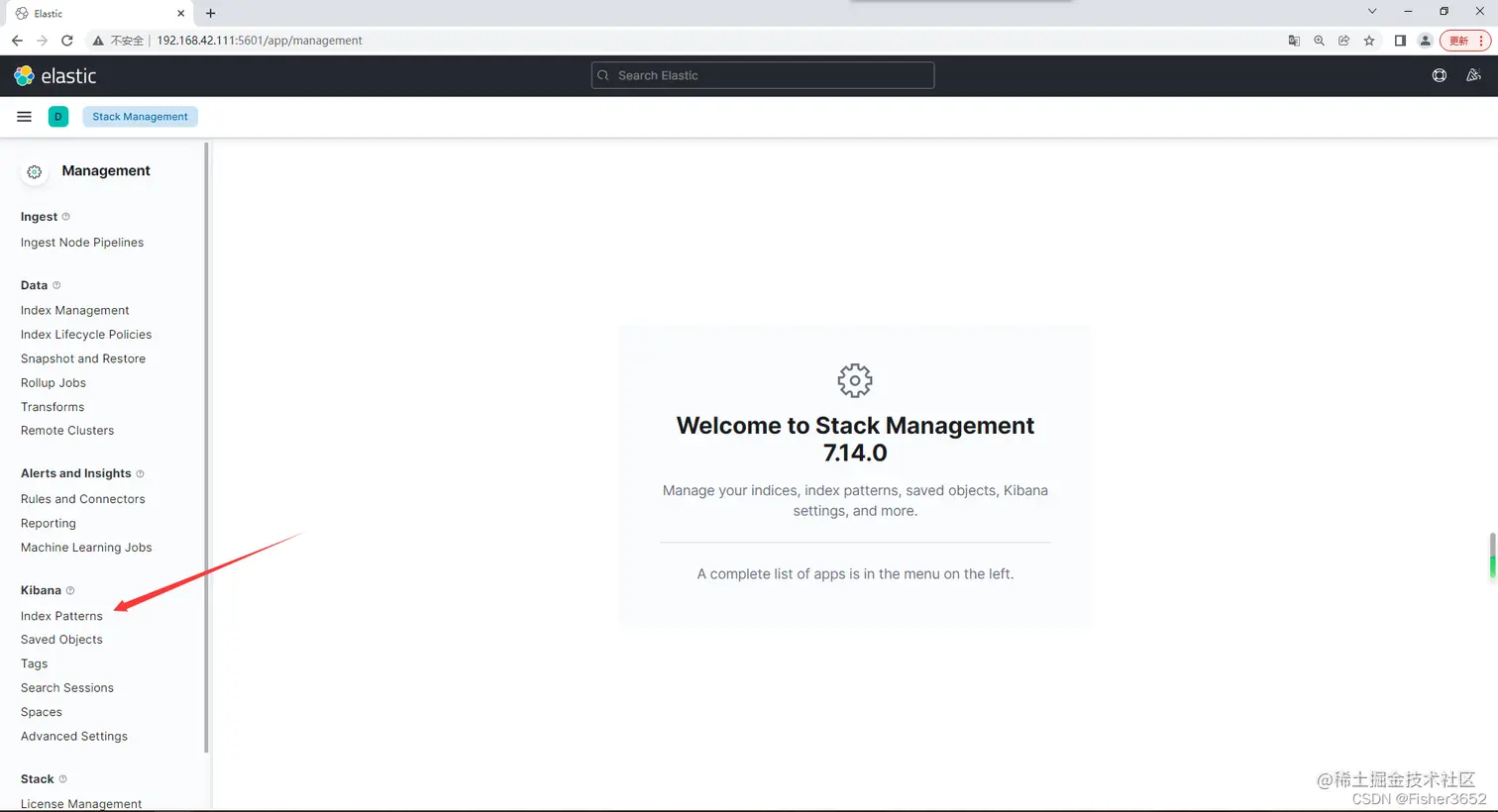
Task: Click the Elastic browser tab title
Action: (49, 13)
